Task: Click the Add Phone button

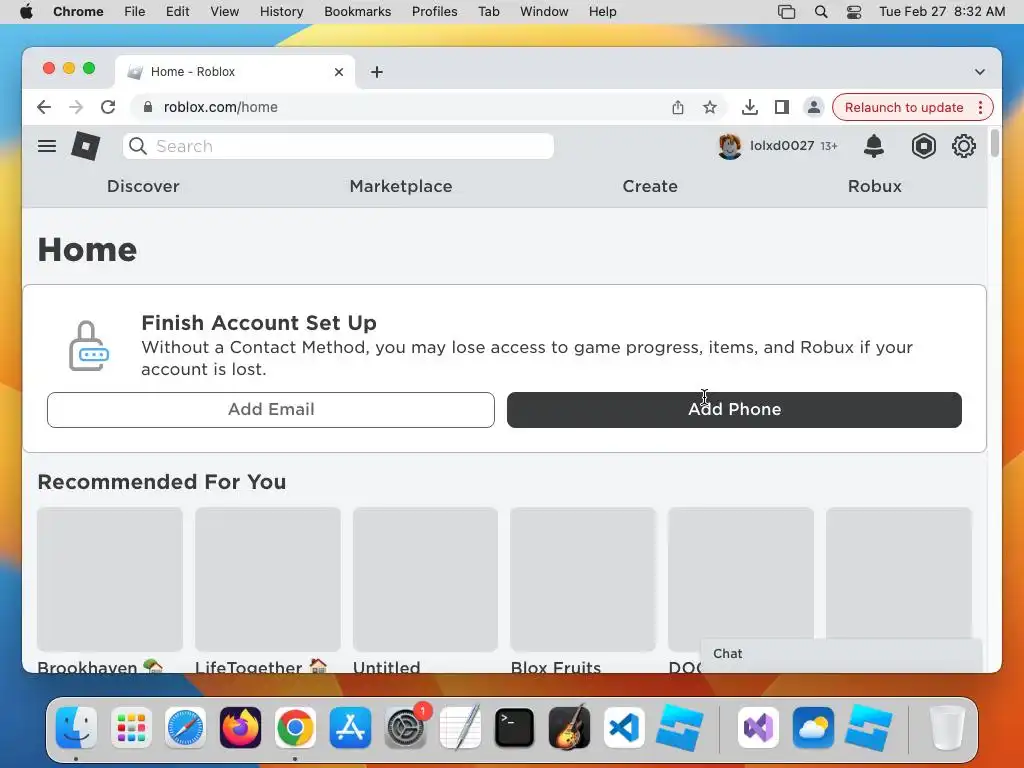Action: click(734, 409)
